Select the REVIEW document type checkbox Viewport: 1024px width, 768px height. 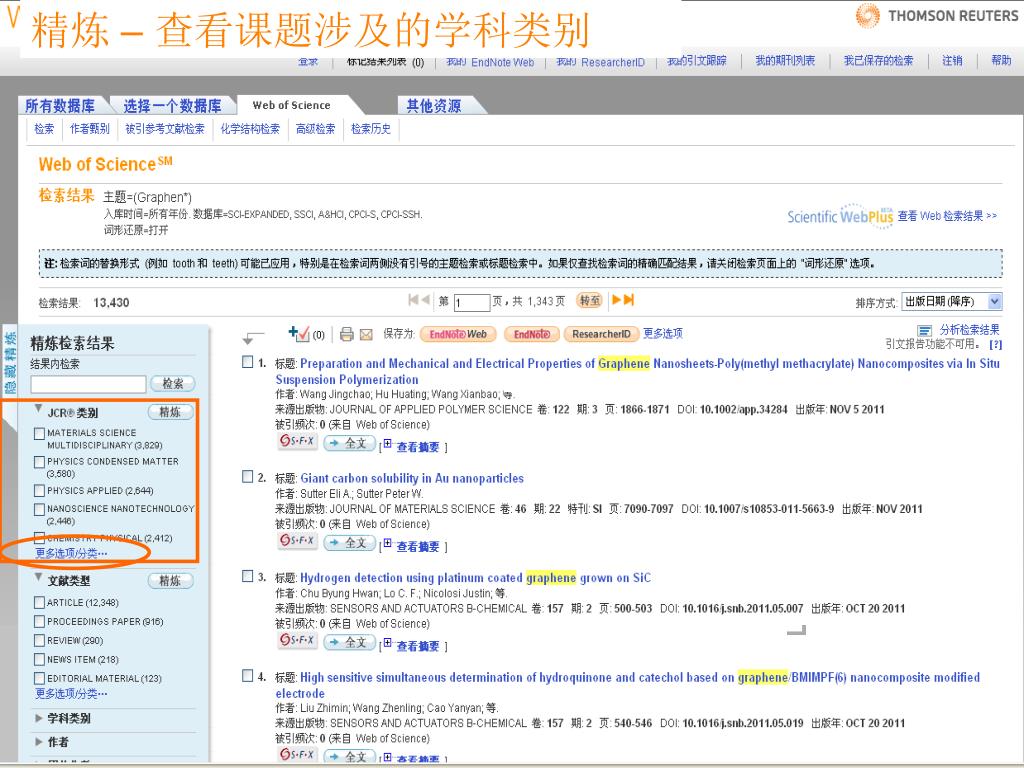[40, 640]
